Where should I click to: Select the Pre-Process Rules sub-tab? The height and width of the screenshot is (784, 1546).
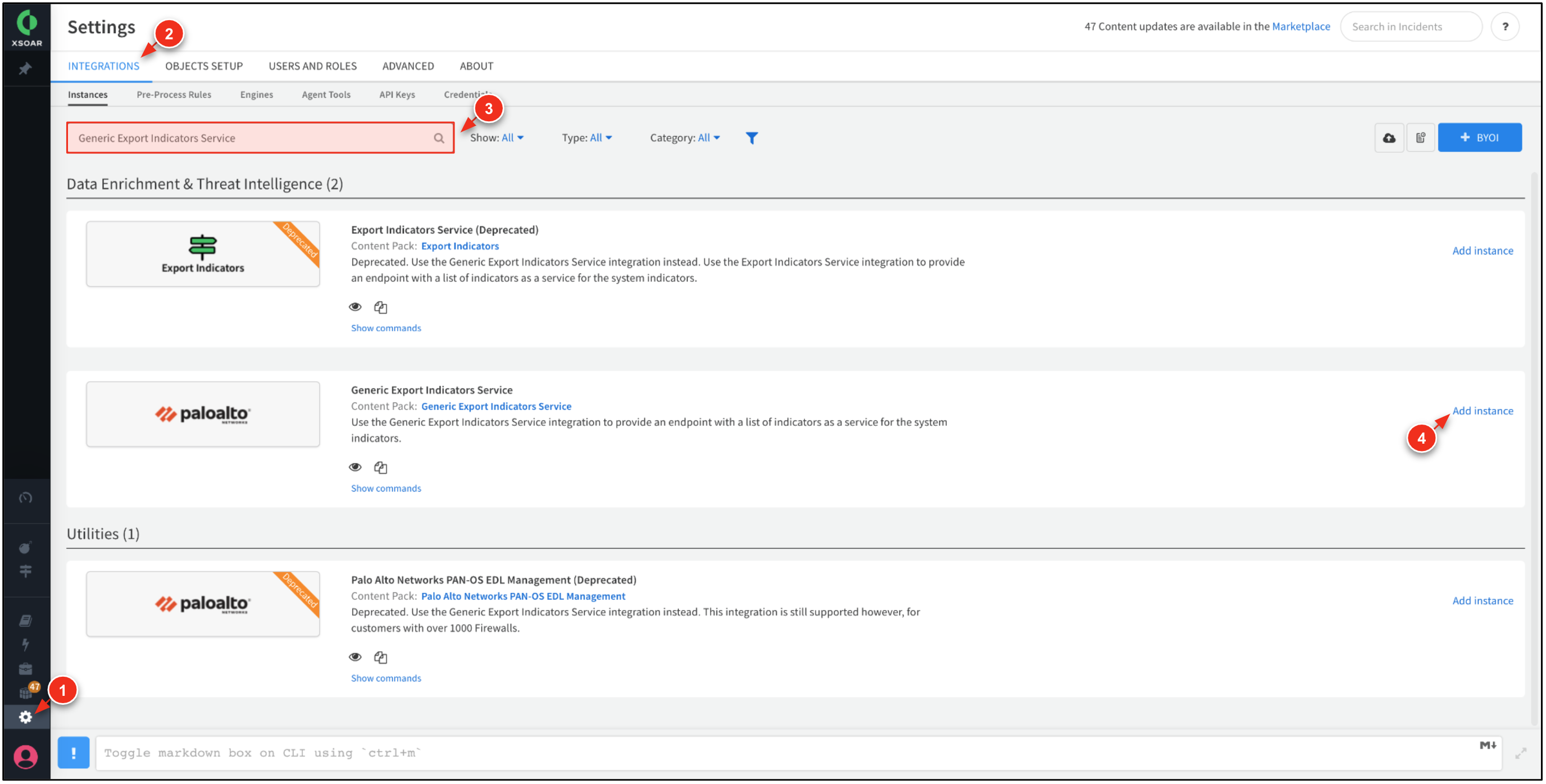(x=174, y=95)
